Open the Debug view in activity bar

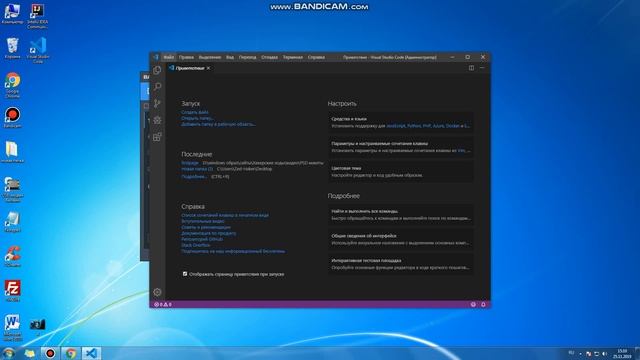(x=157, y=120)
